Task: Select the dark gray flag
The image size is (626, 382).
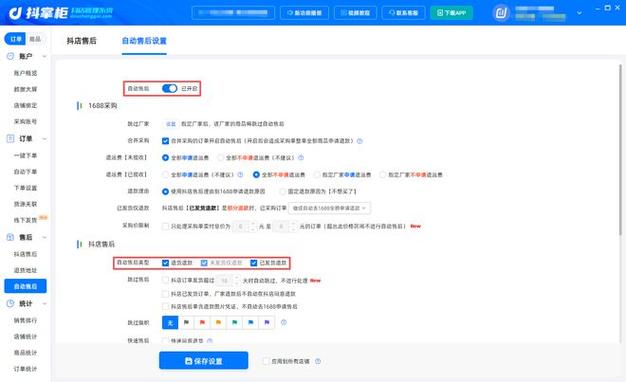Action: [186, 323]
